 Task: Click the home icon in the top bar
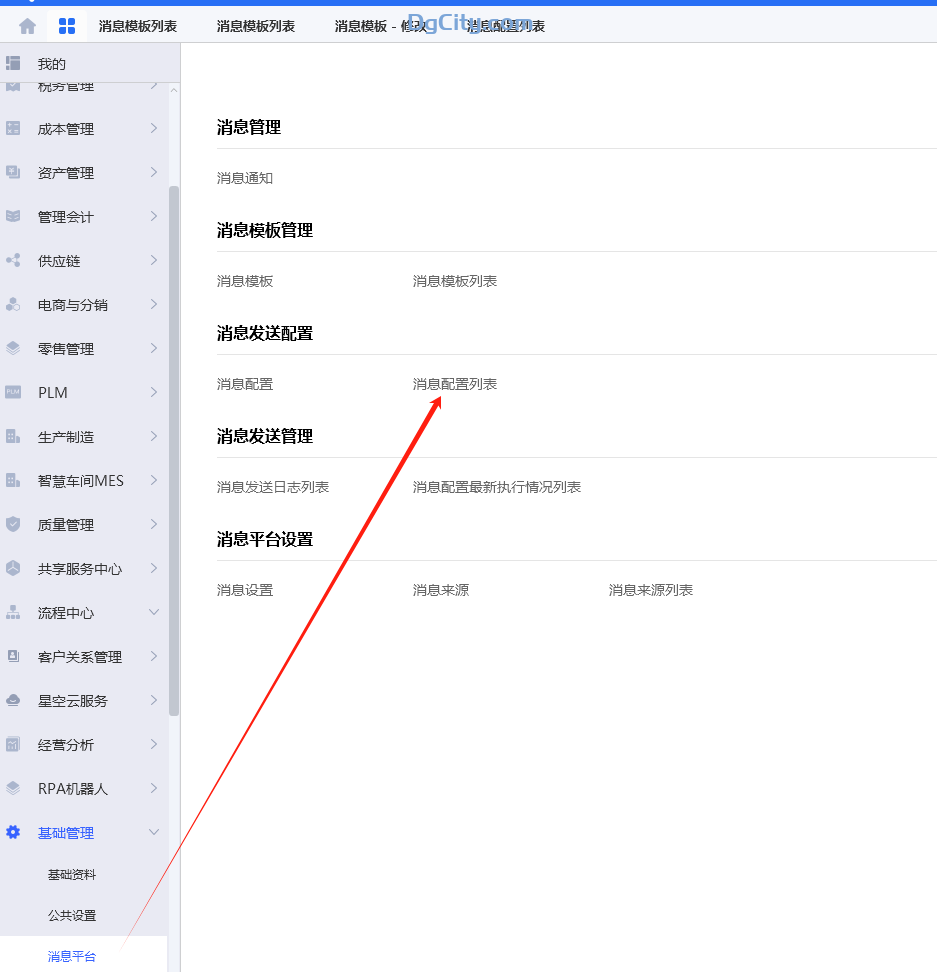pos(26,25)
